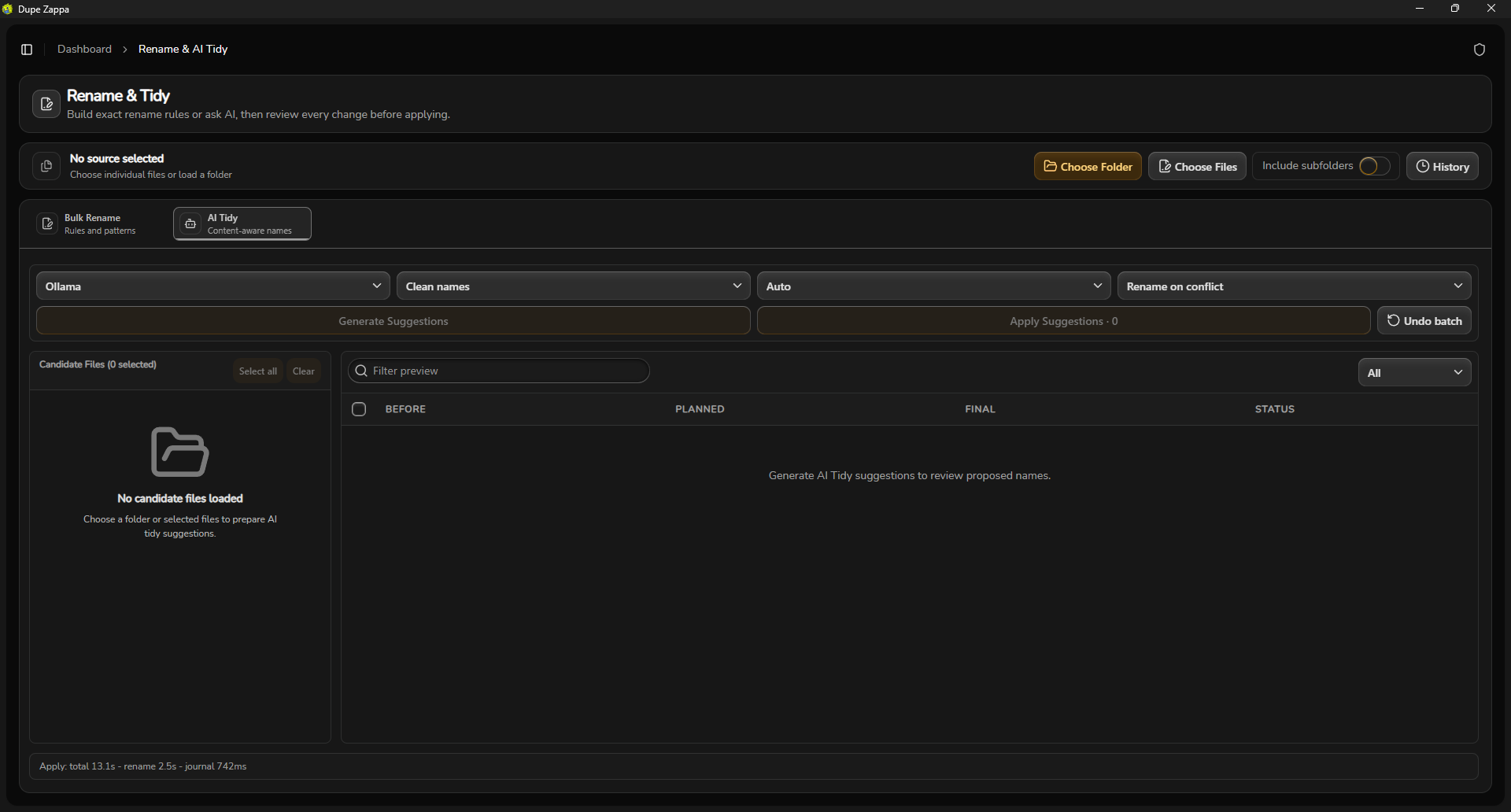
Task: Open the Auto dropdown
Action: (934, 286)
